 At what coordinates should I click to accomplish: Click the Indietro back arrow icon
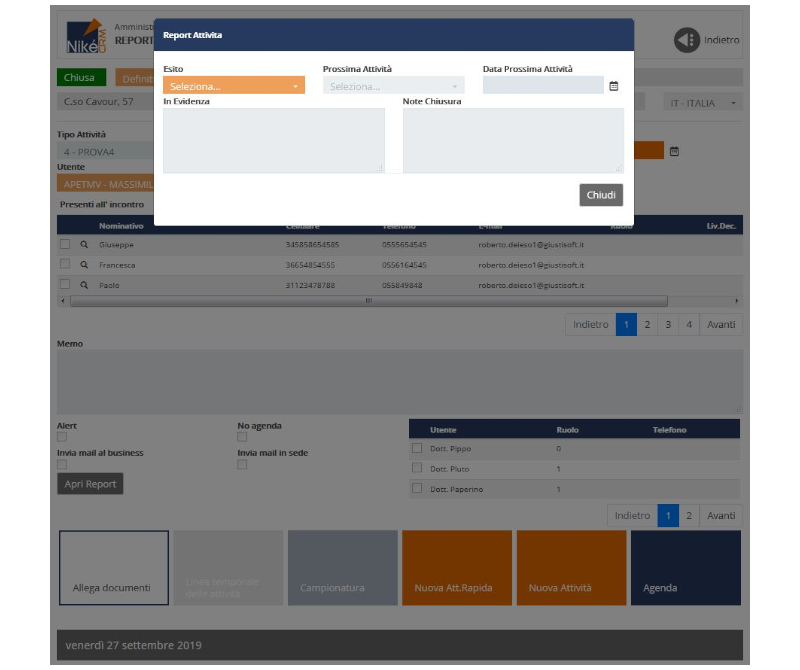click(x=687, y=40)
